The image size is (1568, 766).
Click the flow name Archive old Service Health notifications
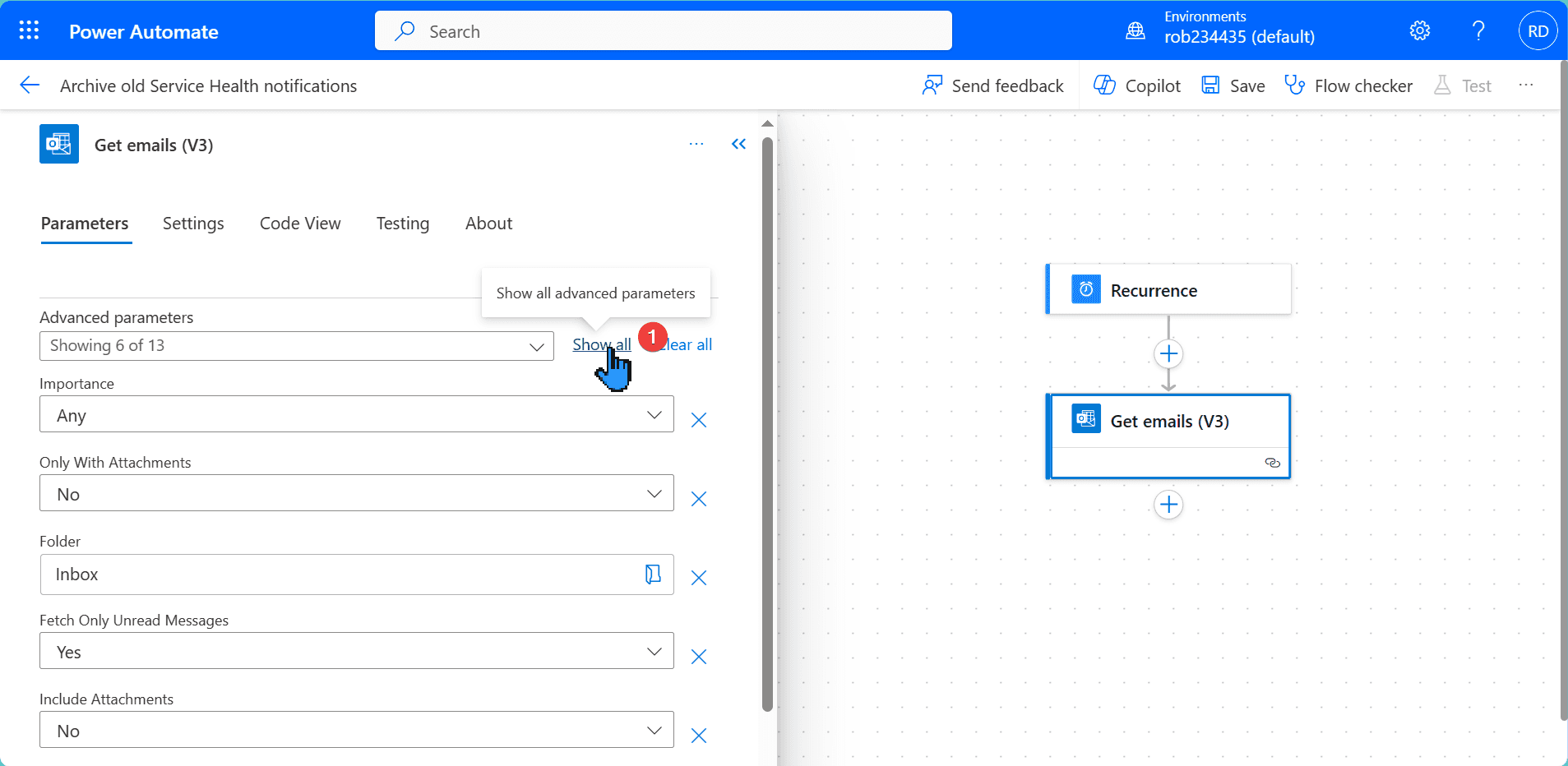(209, 85)
